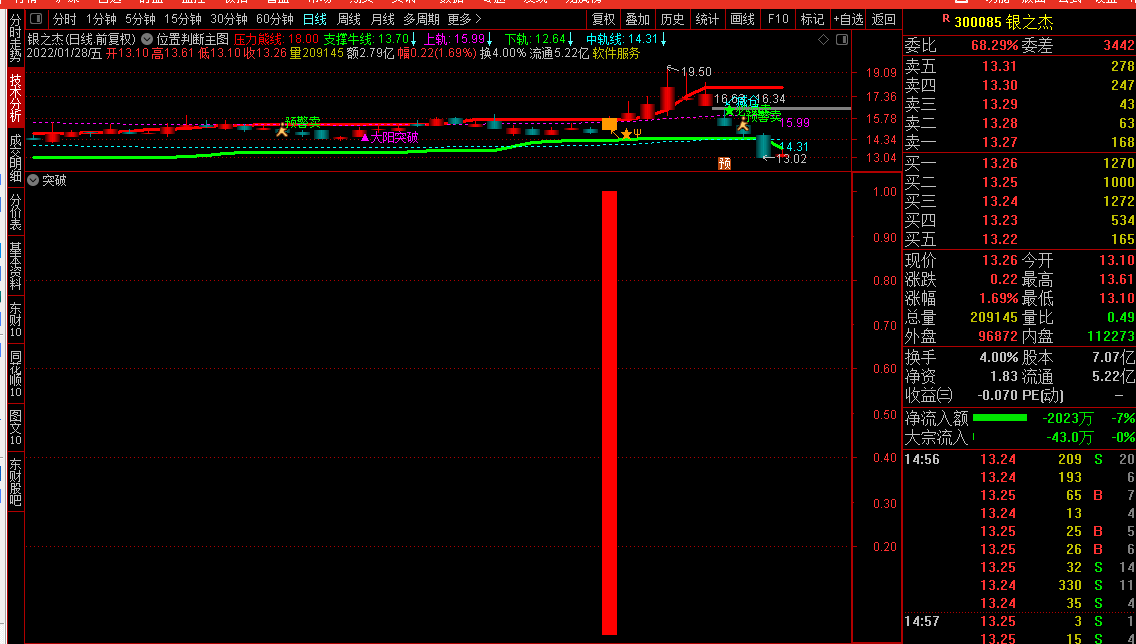The image size is (1136, 644).
Task: Click the trade row with 330 S volume
Action: pyautogui.click(x=1019, y=585)
